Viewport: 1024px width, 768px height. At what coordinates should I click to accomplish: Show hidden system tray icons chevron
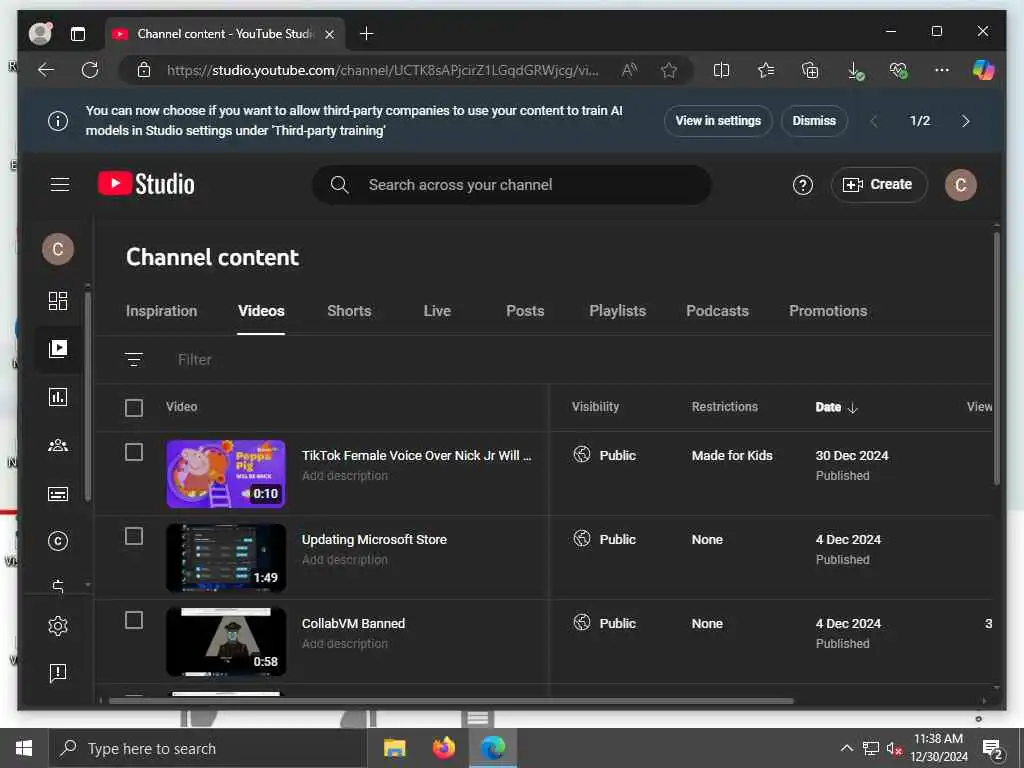point(846,748)
